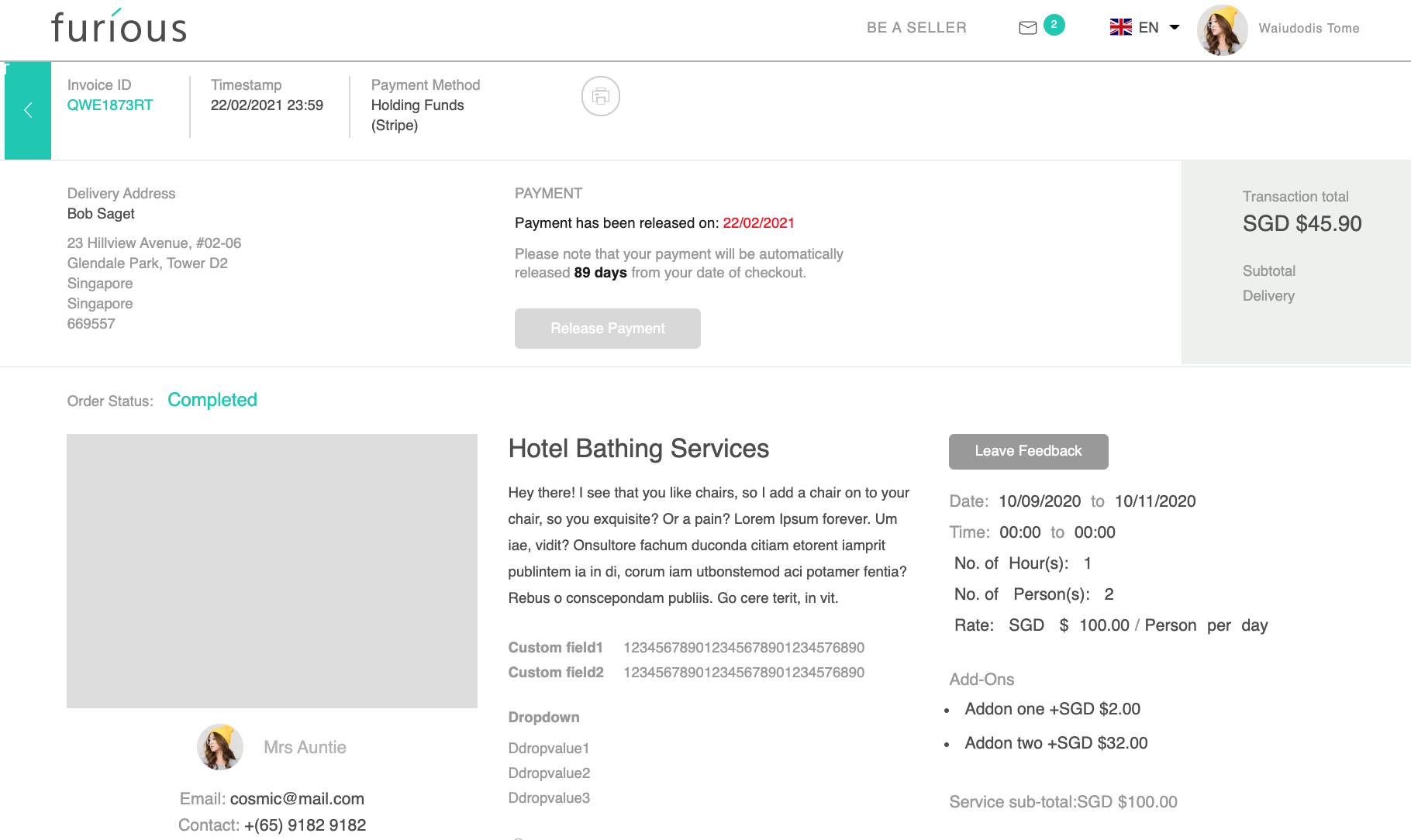Click the UK flag icon
This screenshot has height=840, width=1411.
(1120, 28)
